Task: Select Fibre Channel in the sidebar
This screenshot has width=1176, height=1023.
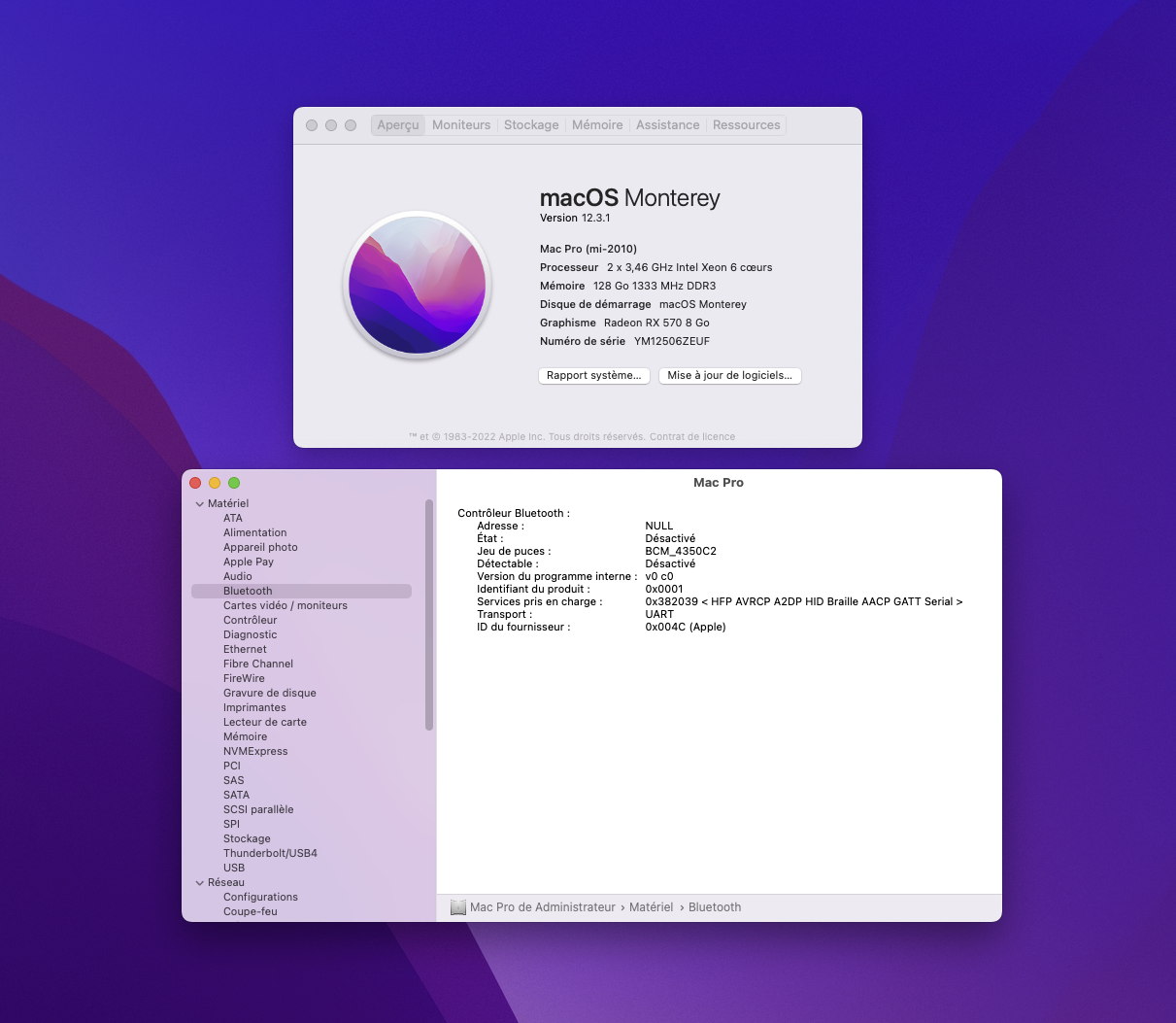Action: coord(258,664)
